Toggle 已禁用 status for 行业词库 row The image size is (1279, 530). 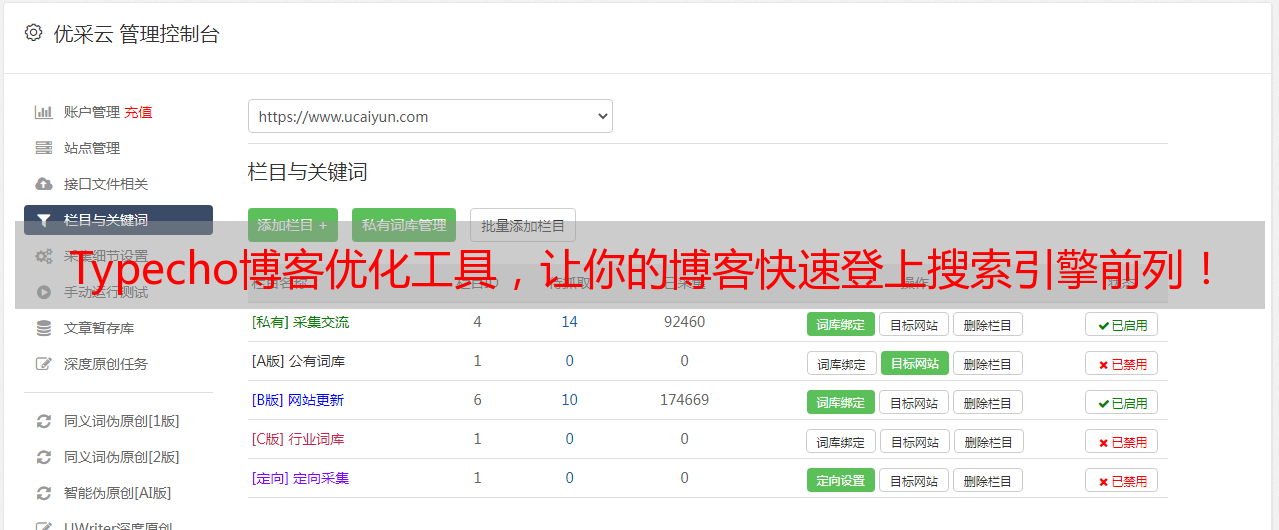1122,441
